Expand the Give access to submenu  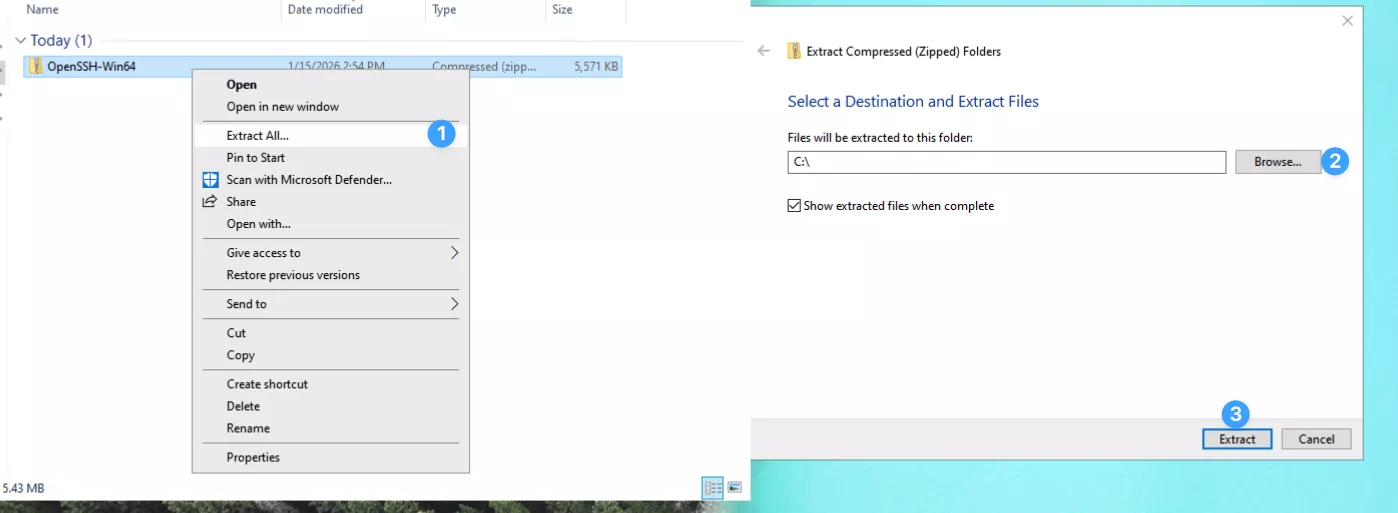point(453,253)
